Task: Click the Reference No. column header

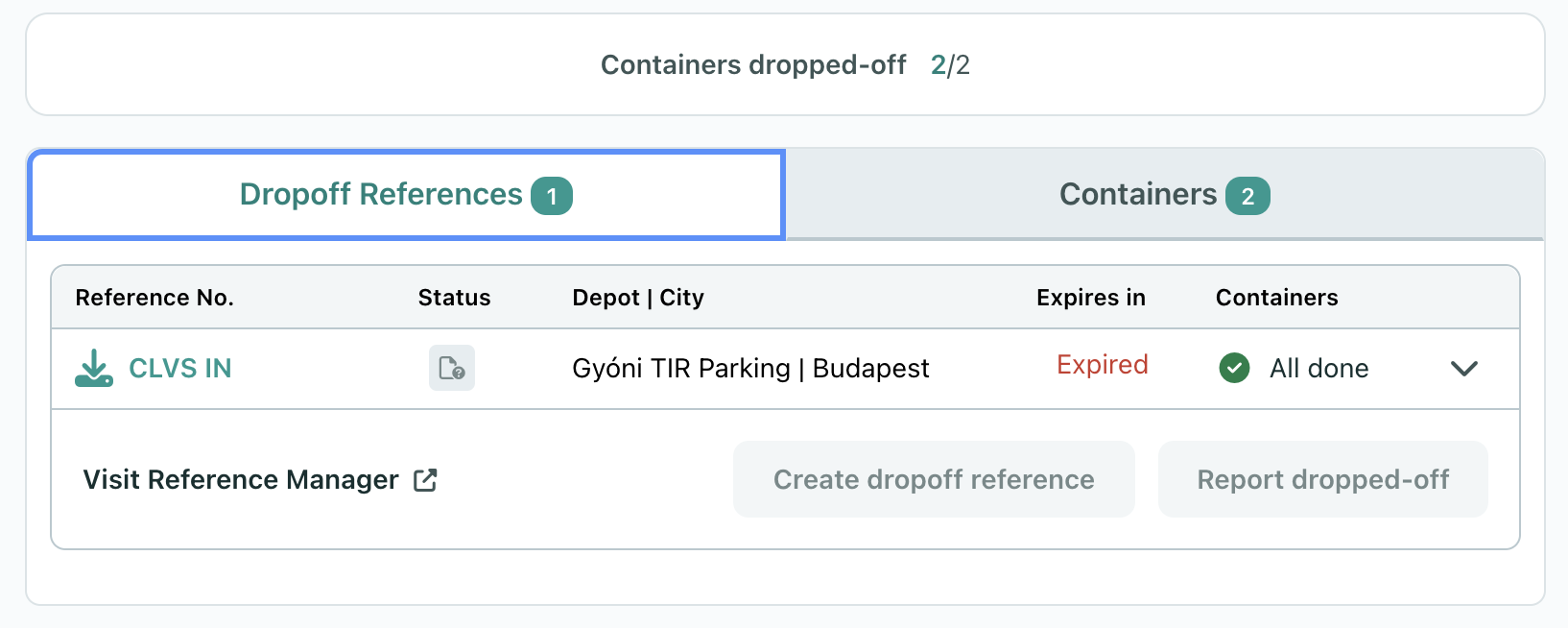Action: click(154, 298)
